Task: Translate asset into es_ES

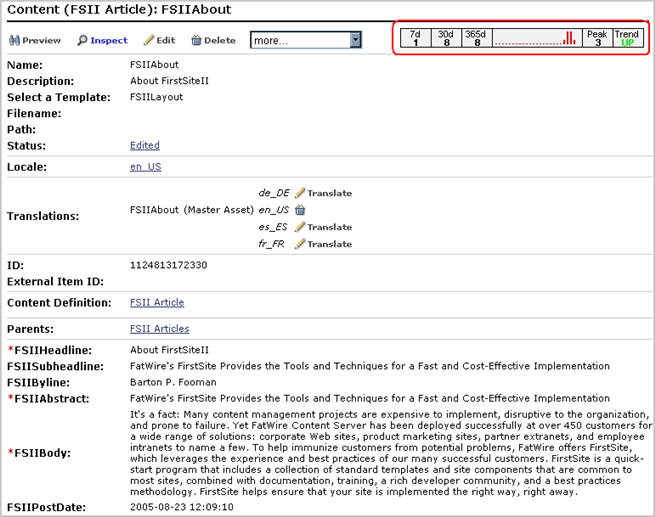Action: tap(330, 227)
